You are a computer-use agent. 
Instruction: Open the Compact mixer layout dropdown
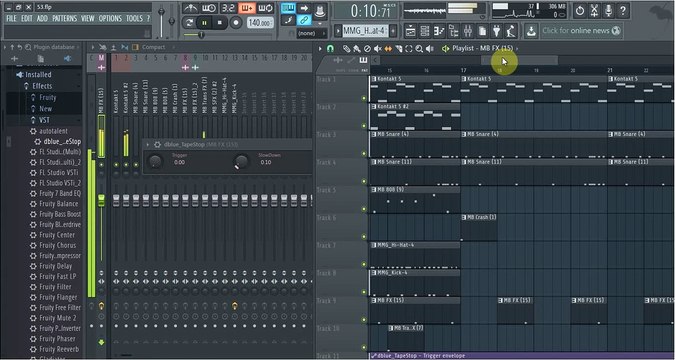tap(153, 47)
